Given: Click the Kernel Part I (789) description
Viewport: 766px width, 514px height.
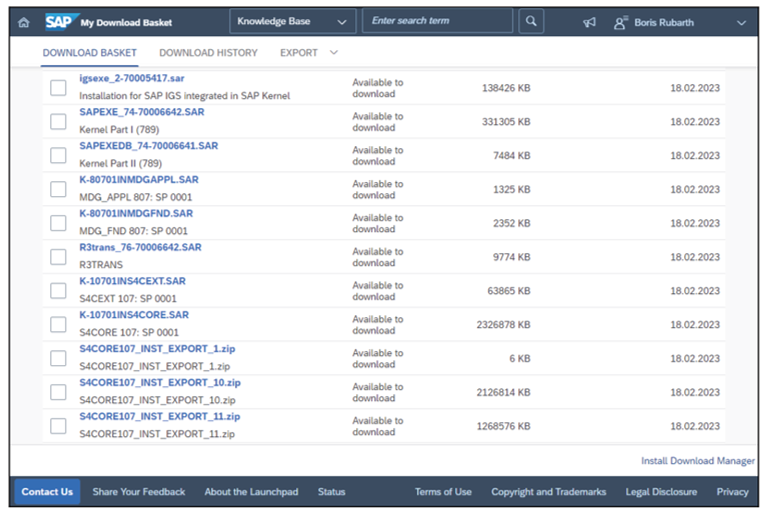Looking at the screenshot, I should click(x=119, y=129).
